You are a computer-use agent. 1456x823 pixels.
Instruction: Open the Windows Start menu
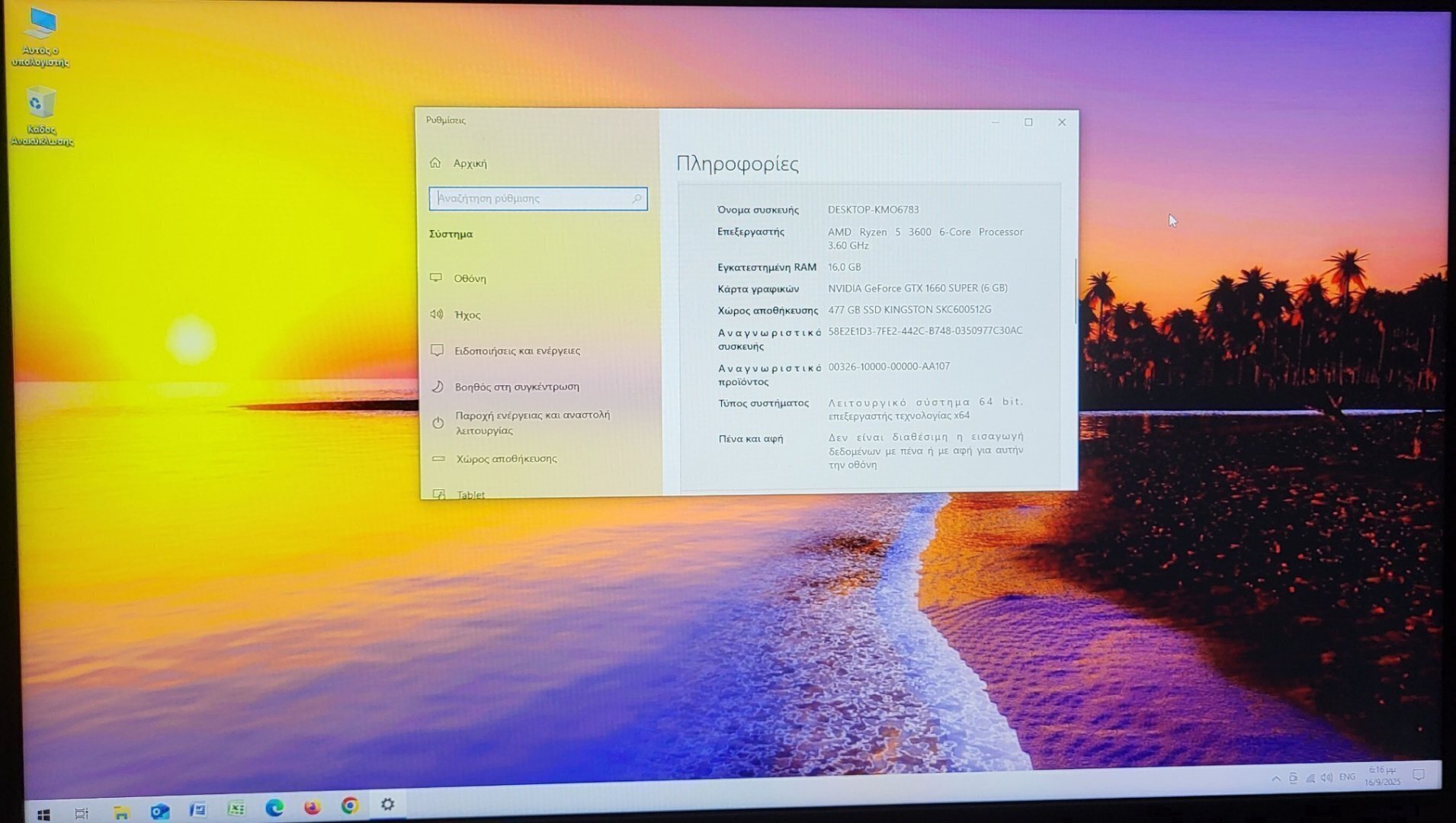[x=43, y=815]
